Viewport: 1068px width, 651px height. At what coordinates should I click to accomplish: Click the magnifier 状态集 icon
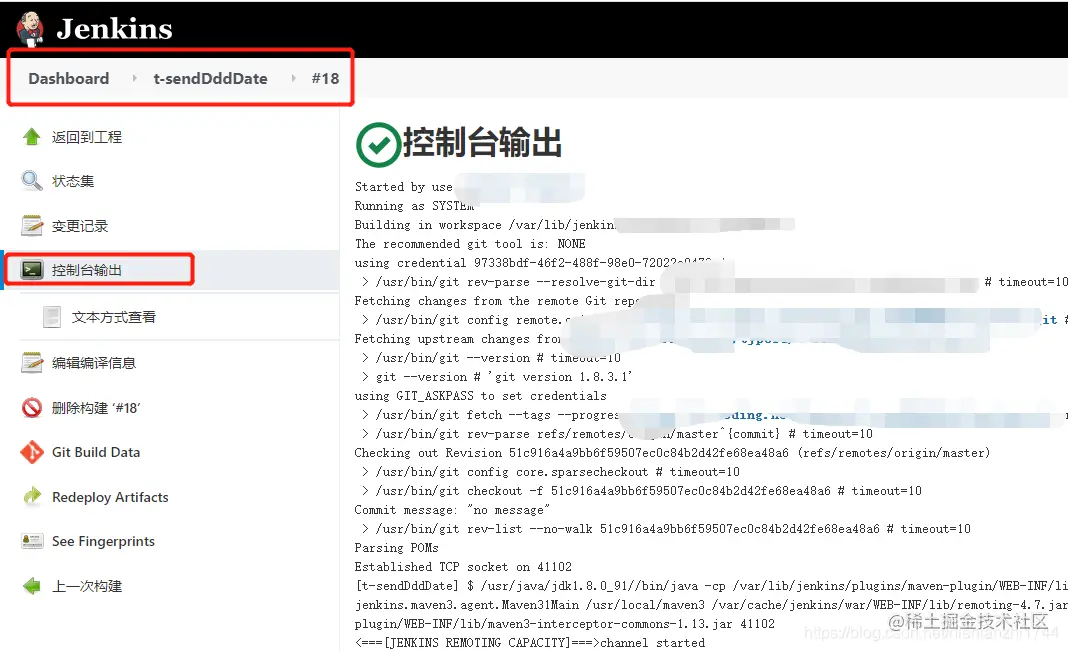[31, 180]
